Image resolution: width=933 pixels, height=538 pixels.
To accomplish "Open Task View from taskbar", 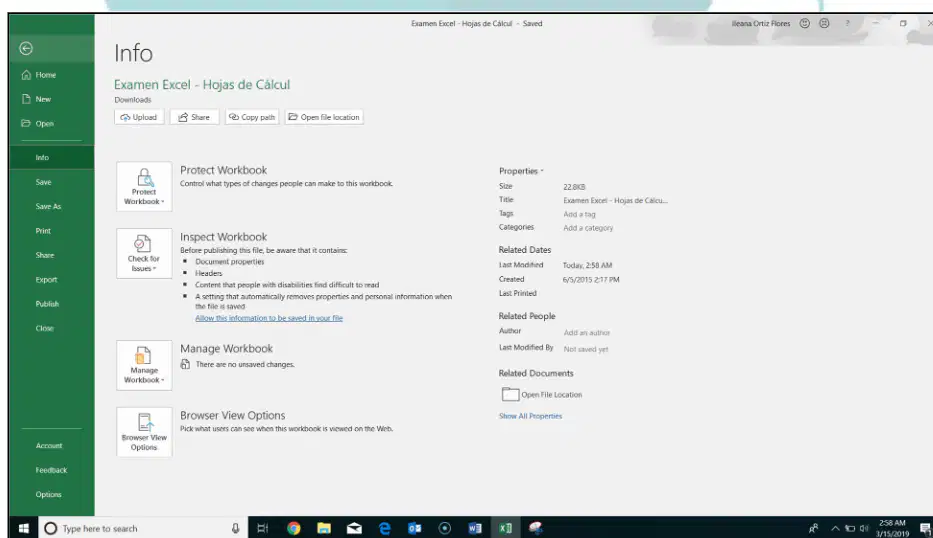I will pyautogui.click(x=262, y=528).
